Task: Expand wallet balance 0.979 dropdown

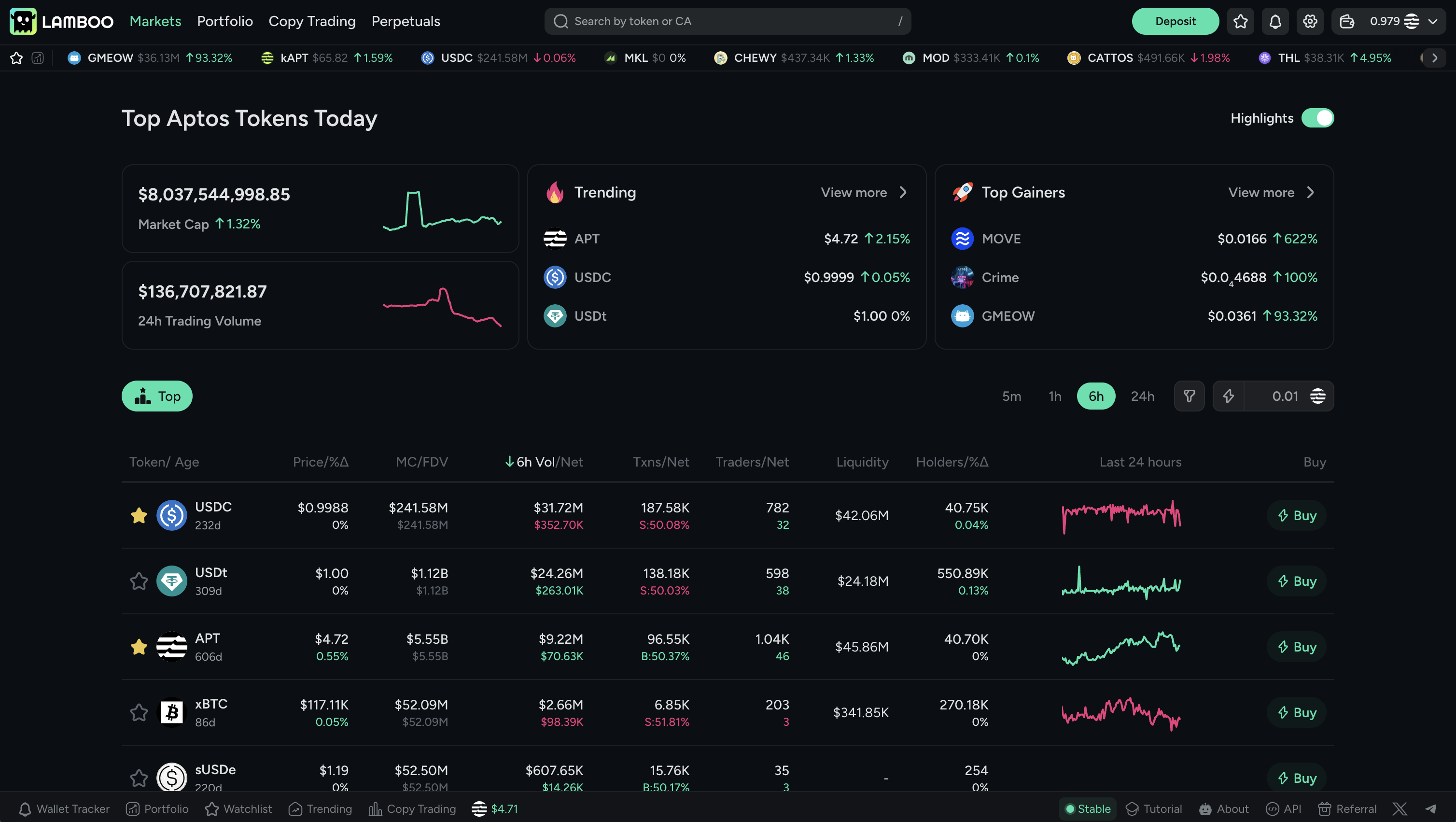Action: pyautogui.click(x=1432, y=21)
